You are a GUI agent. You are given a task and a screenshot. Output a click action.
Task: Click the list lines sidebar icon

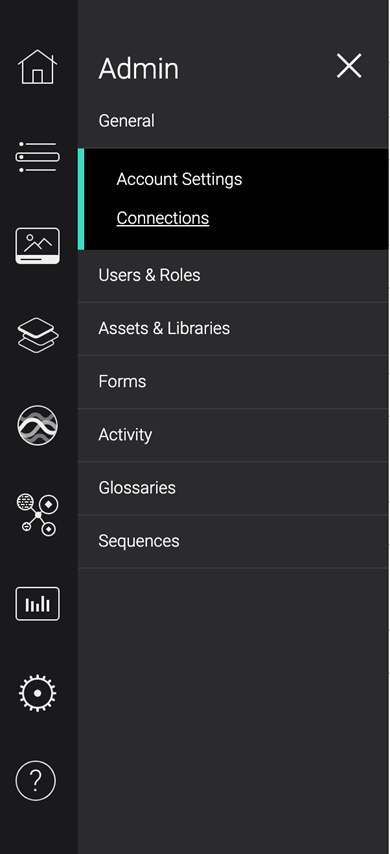[x=38, y=157]
